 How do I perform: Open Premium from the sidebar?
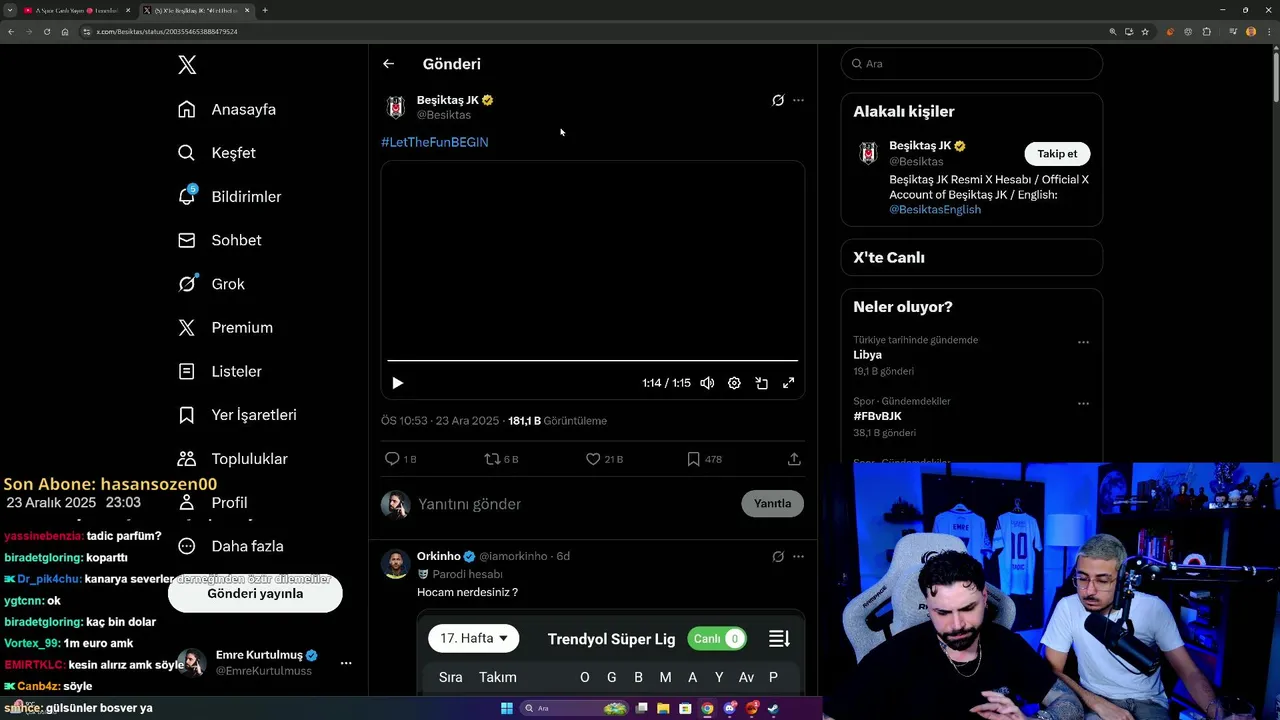pyautogui.click(x=225, y=328)
